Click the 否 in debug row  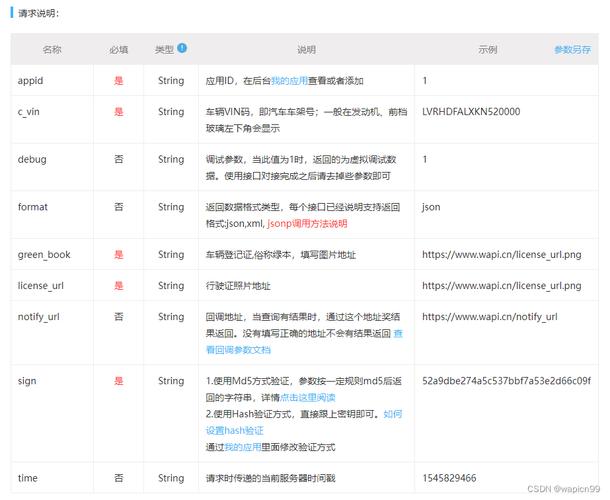[119, 160]
